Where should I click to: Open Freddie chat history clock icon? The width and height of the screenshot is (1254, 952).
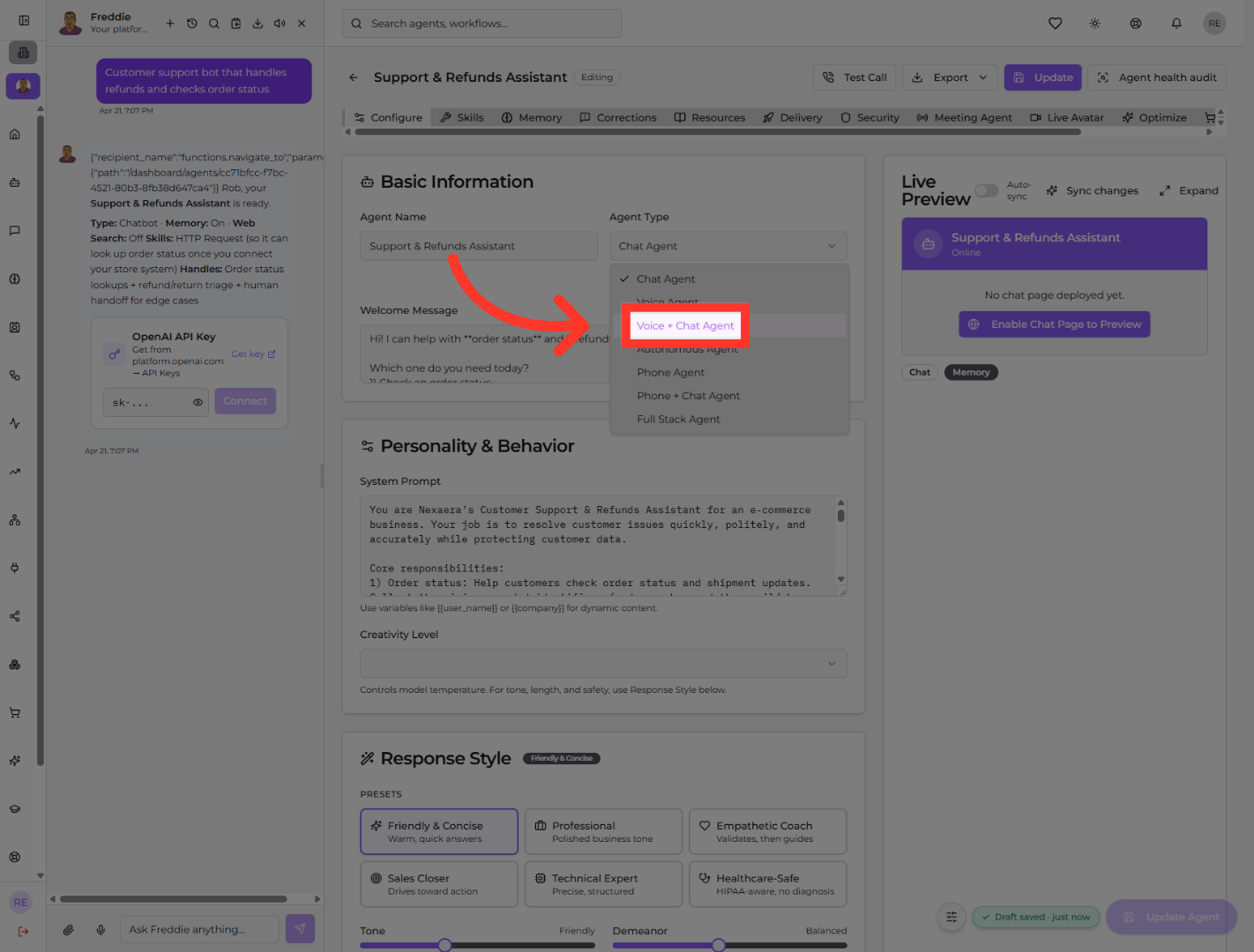pos(192,24)
